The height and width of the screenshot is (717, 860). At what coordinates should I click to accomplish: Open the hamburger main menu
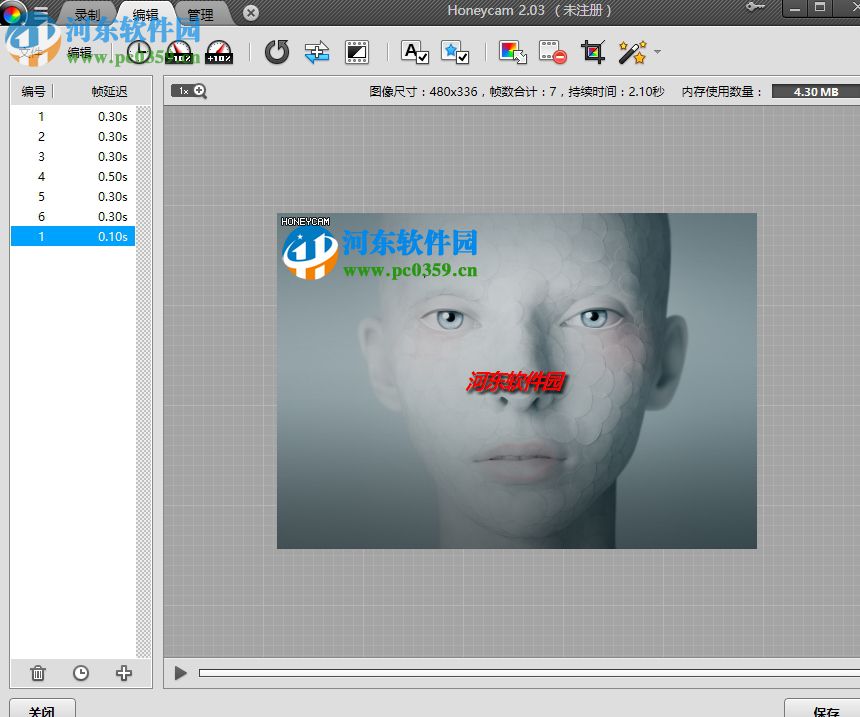click(x=41, y=13)
